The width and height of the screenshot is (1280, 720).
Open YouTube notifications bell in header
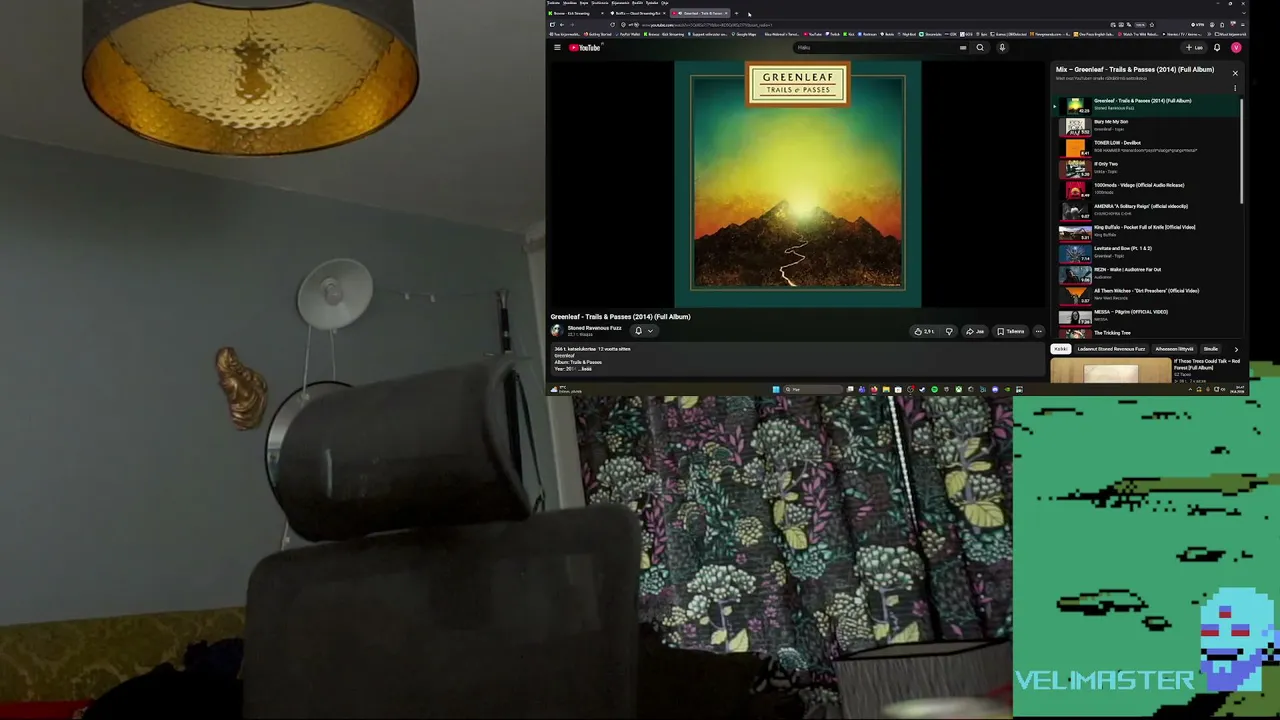click(x=1217, y=47)
